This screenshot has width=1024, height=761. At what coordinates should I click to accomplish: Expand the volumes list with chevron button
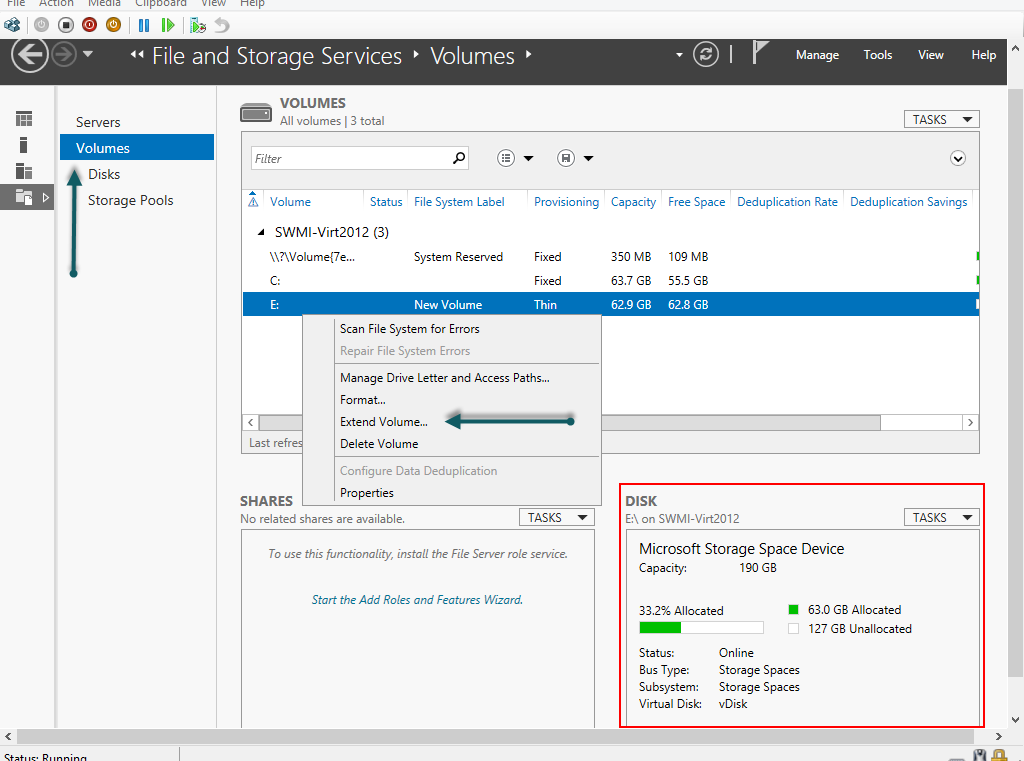coord(958,159)
